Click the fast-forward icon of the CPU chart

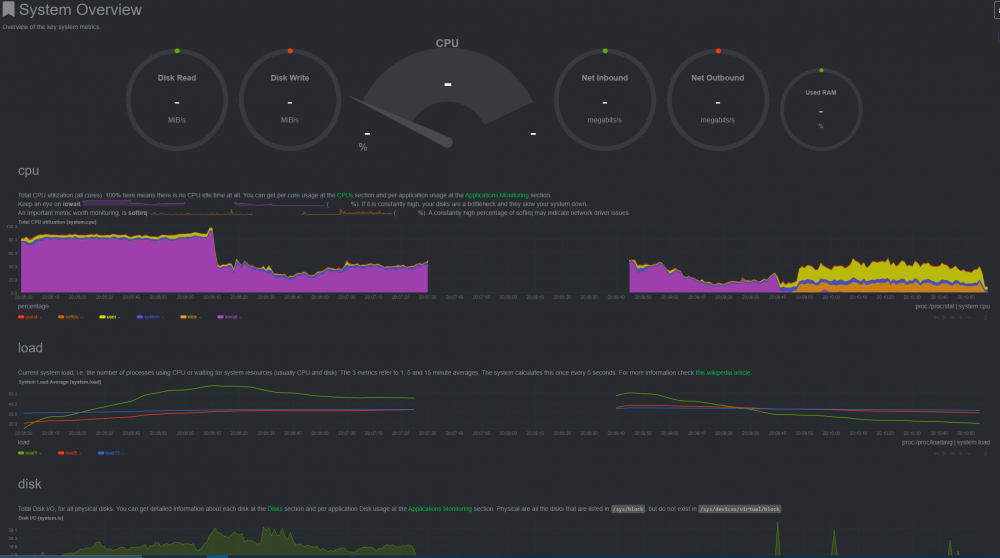[952, 318]
